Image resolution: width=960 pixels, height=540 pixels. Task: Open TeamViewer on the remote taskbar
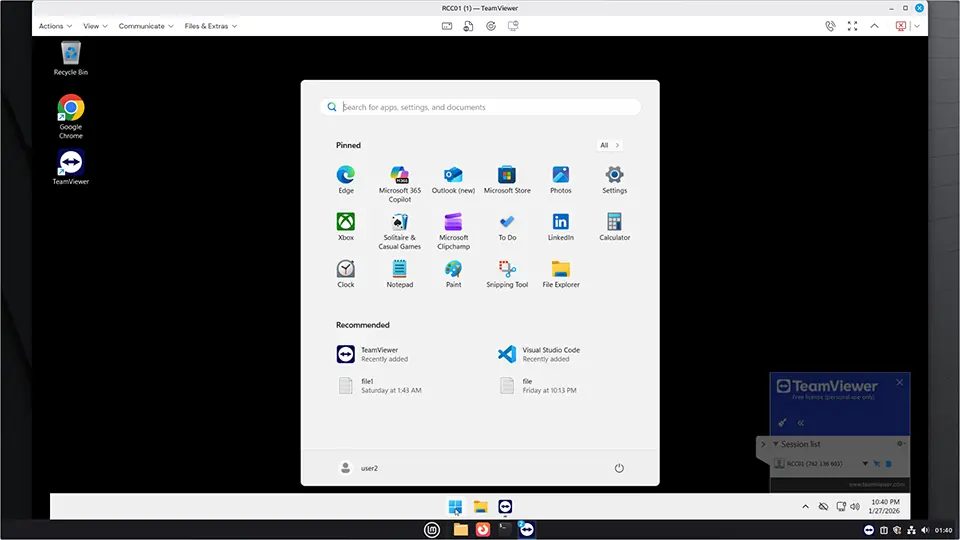click(x=505, y=506)
